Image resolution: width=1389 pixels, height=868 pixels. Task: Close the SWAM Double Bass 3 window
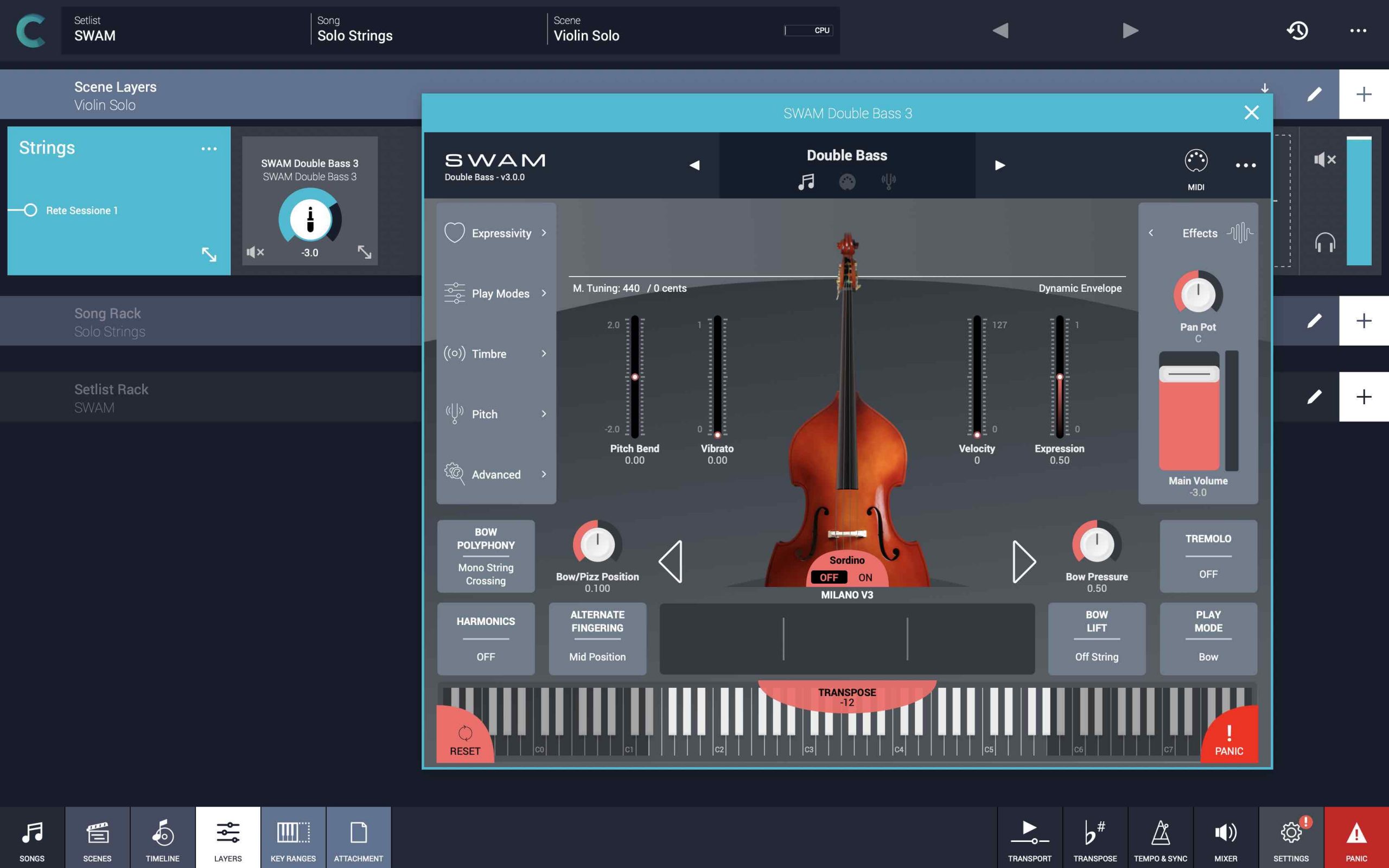(1251, 112)
